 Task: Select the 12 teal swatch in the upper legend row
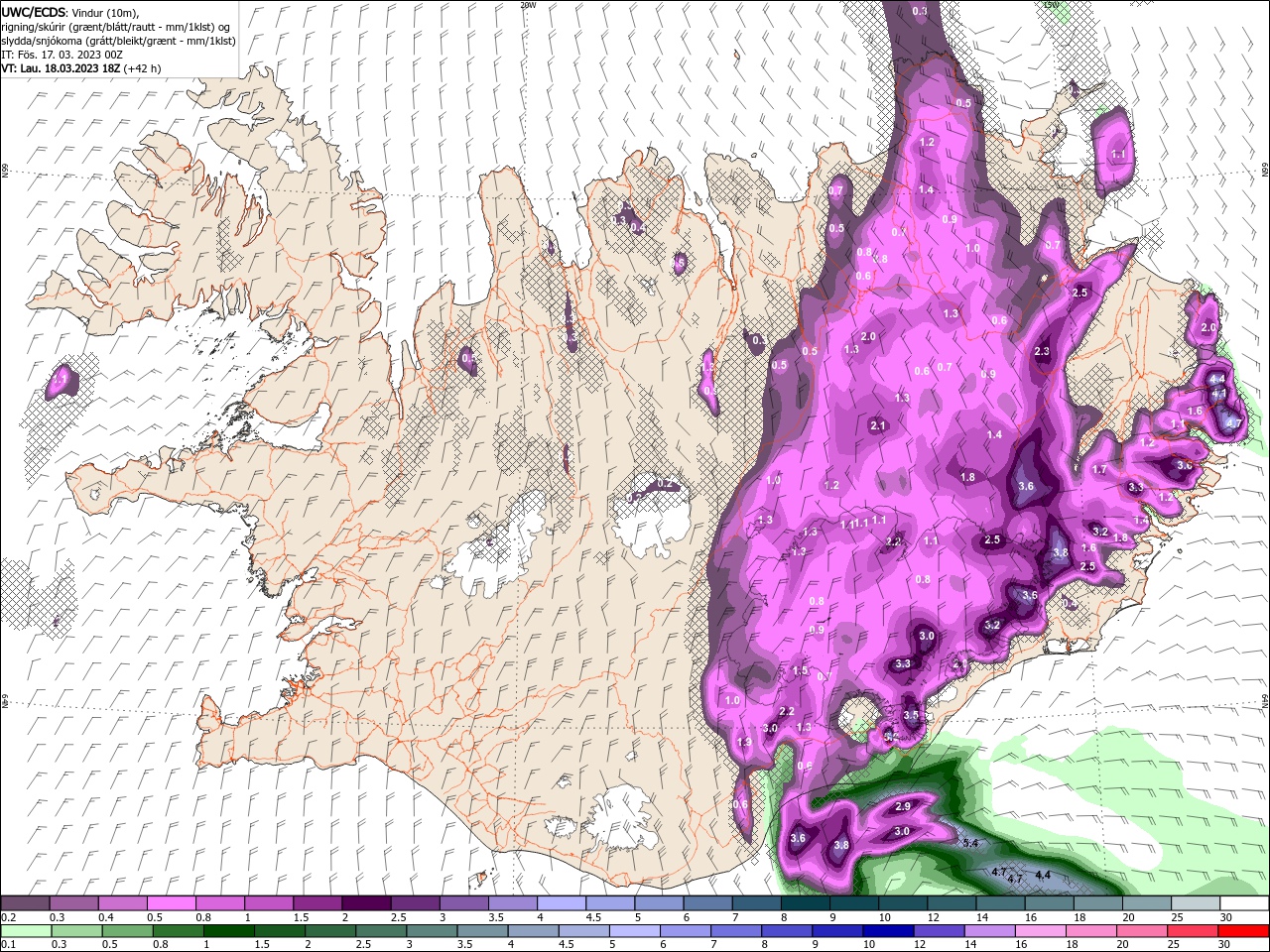[951, 903]
